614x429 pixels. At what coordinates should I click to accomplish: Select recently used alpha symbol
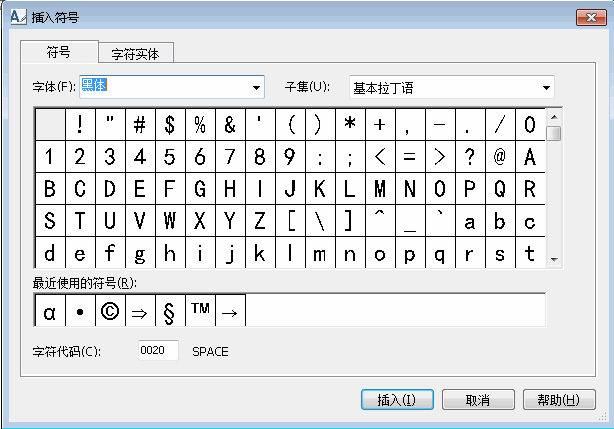point(50,312)
